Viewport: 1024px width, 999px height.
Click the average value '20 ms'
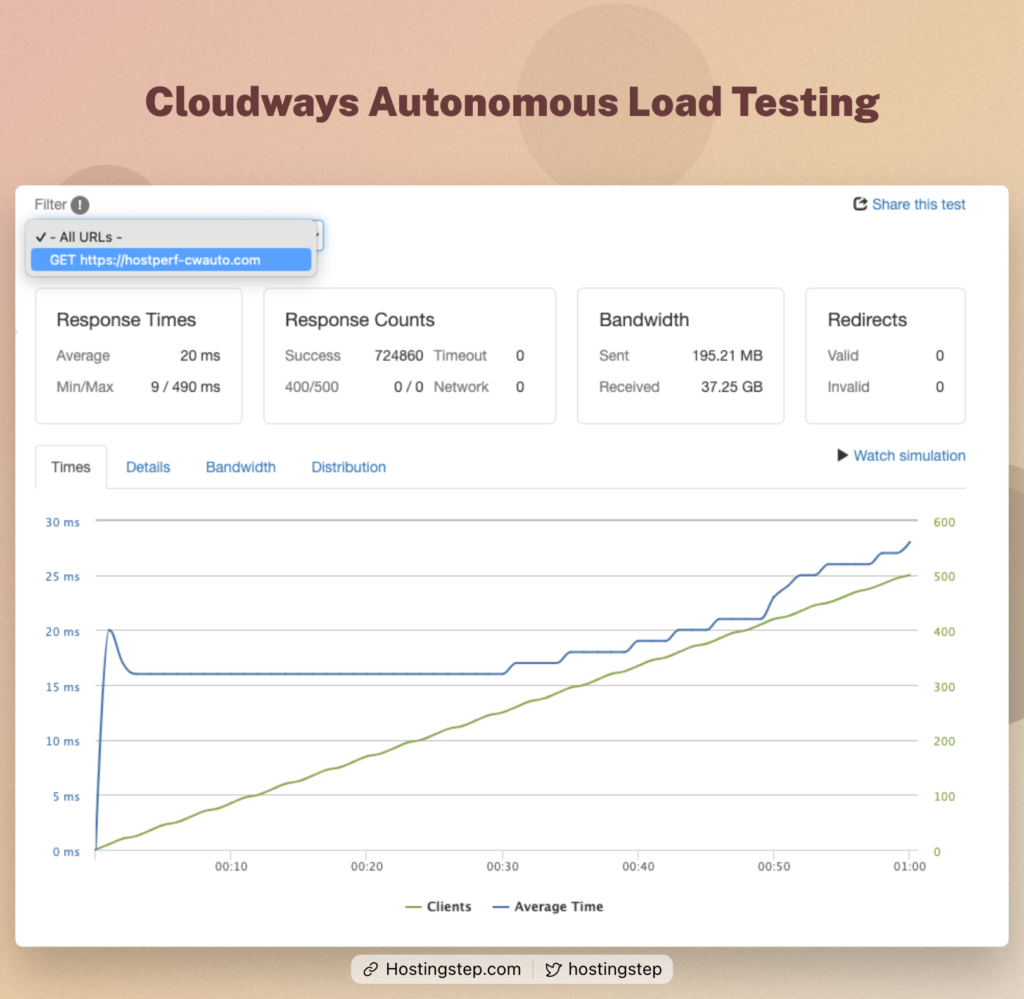pyautogui.click(x=200, y=355)
